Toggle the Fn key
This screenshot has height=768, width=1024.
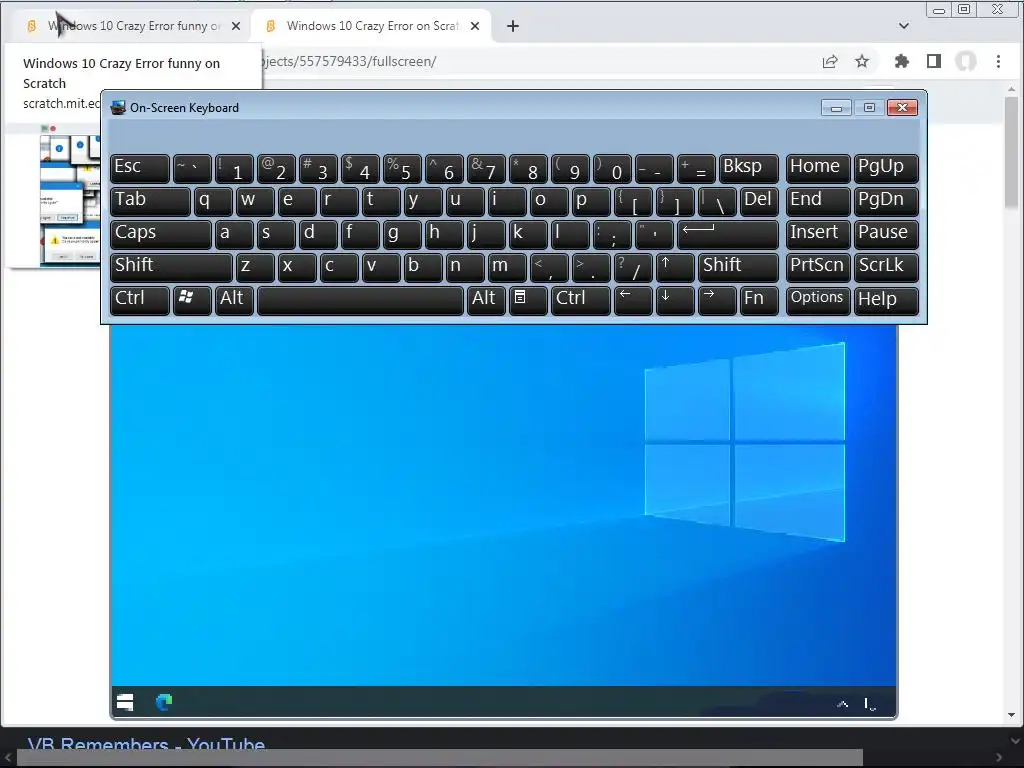760,300
